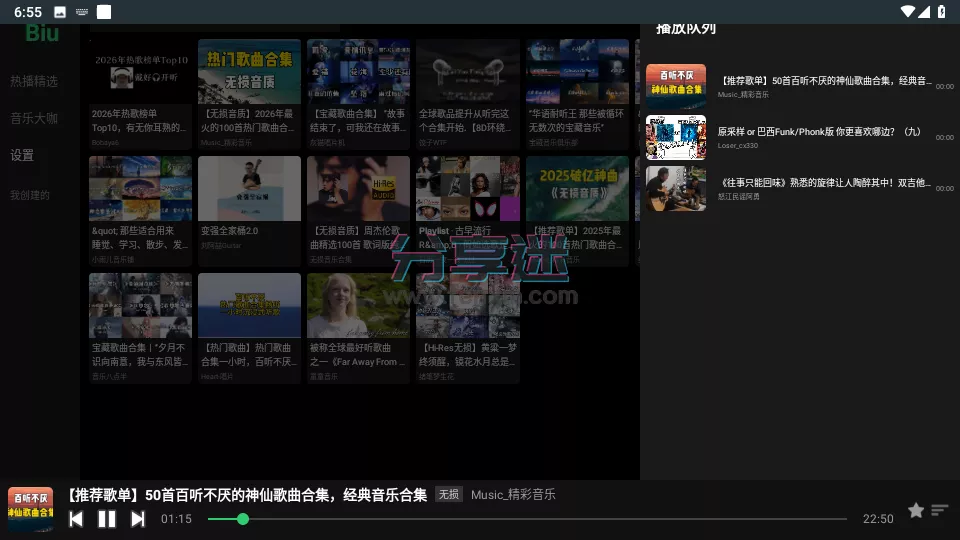Play queue item 50首百听不厌的神仙歌曲合集
This screenshot has height=540, width=960.
pyautogui.click(x=800, y=86)
